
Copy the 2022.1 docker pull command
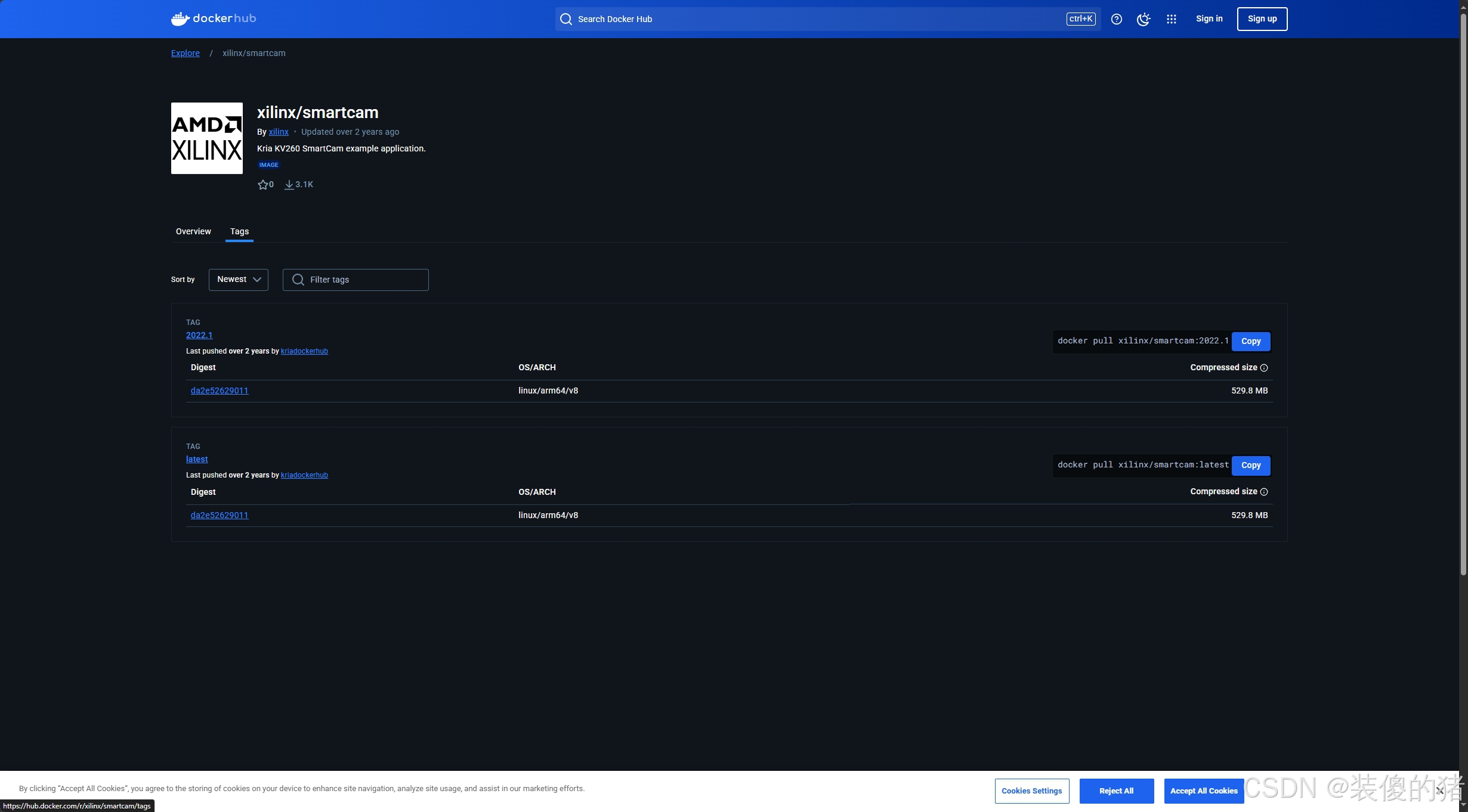click(1250, 342)
